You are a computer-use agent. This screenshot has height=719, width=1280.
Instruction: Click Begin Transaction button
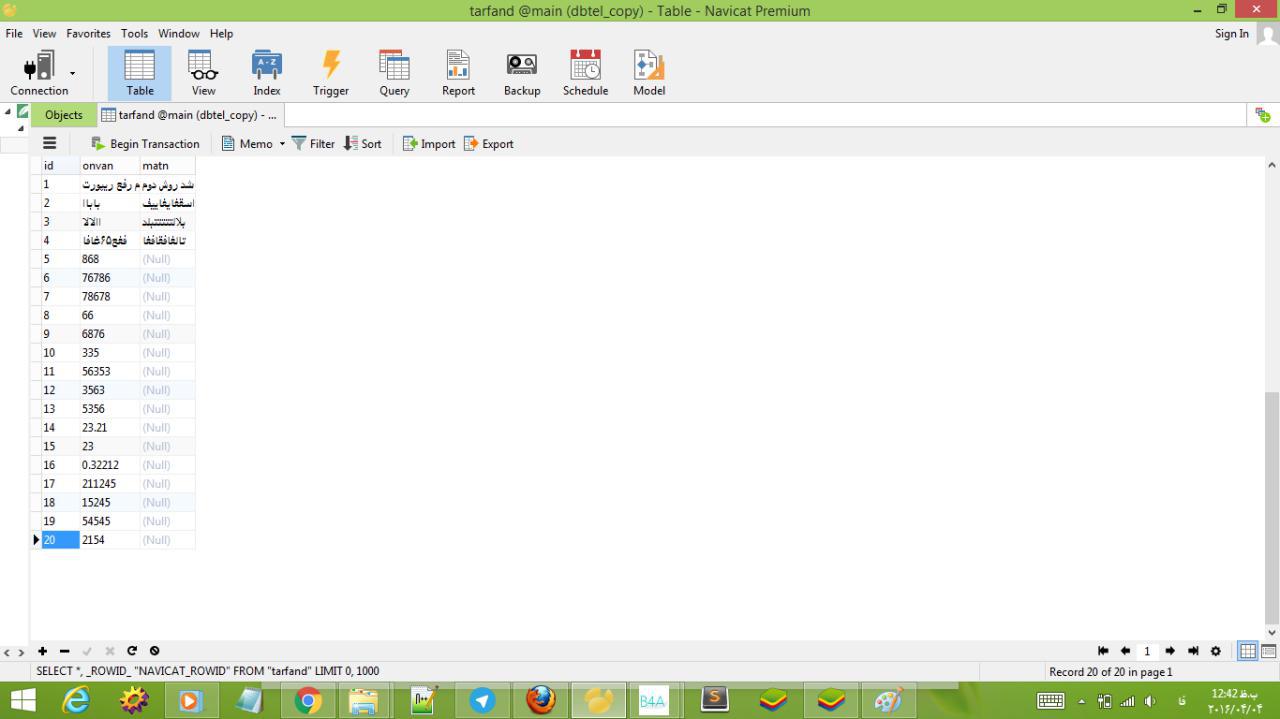(x=145, y=144)
